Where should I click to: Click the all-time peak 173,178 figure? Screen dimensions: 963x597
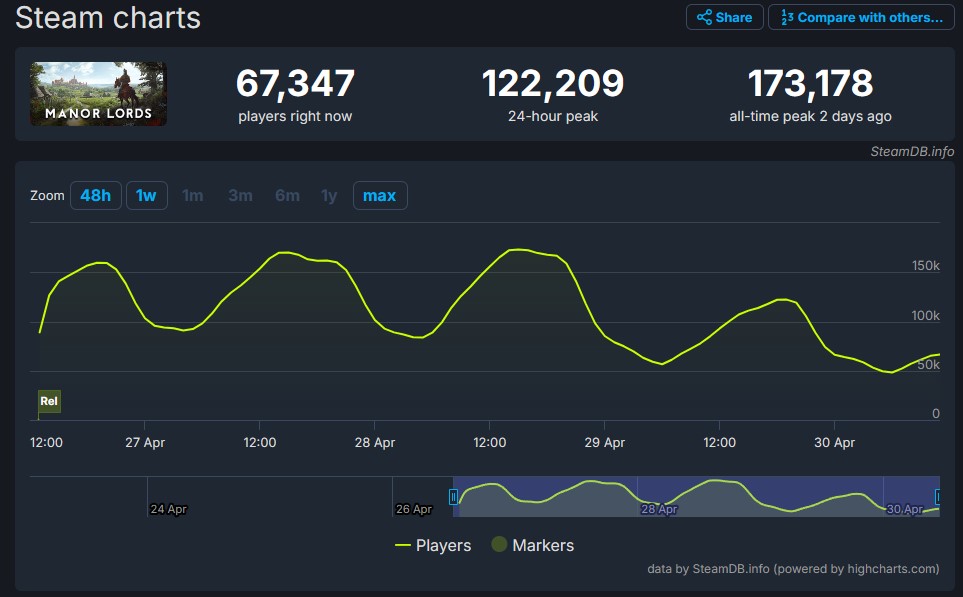(x=810, y=83)
